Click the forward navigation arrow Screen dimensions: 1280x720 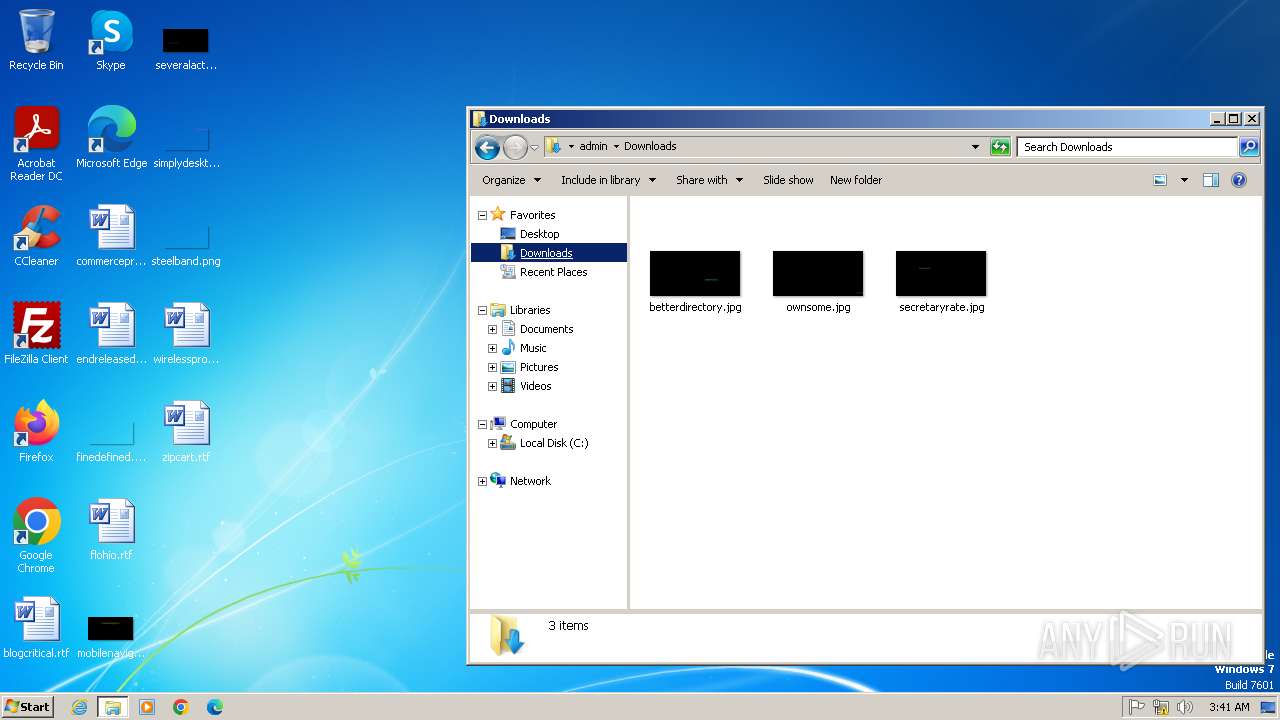515,147
